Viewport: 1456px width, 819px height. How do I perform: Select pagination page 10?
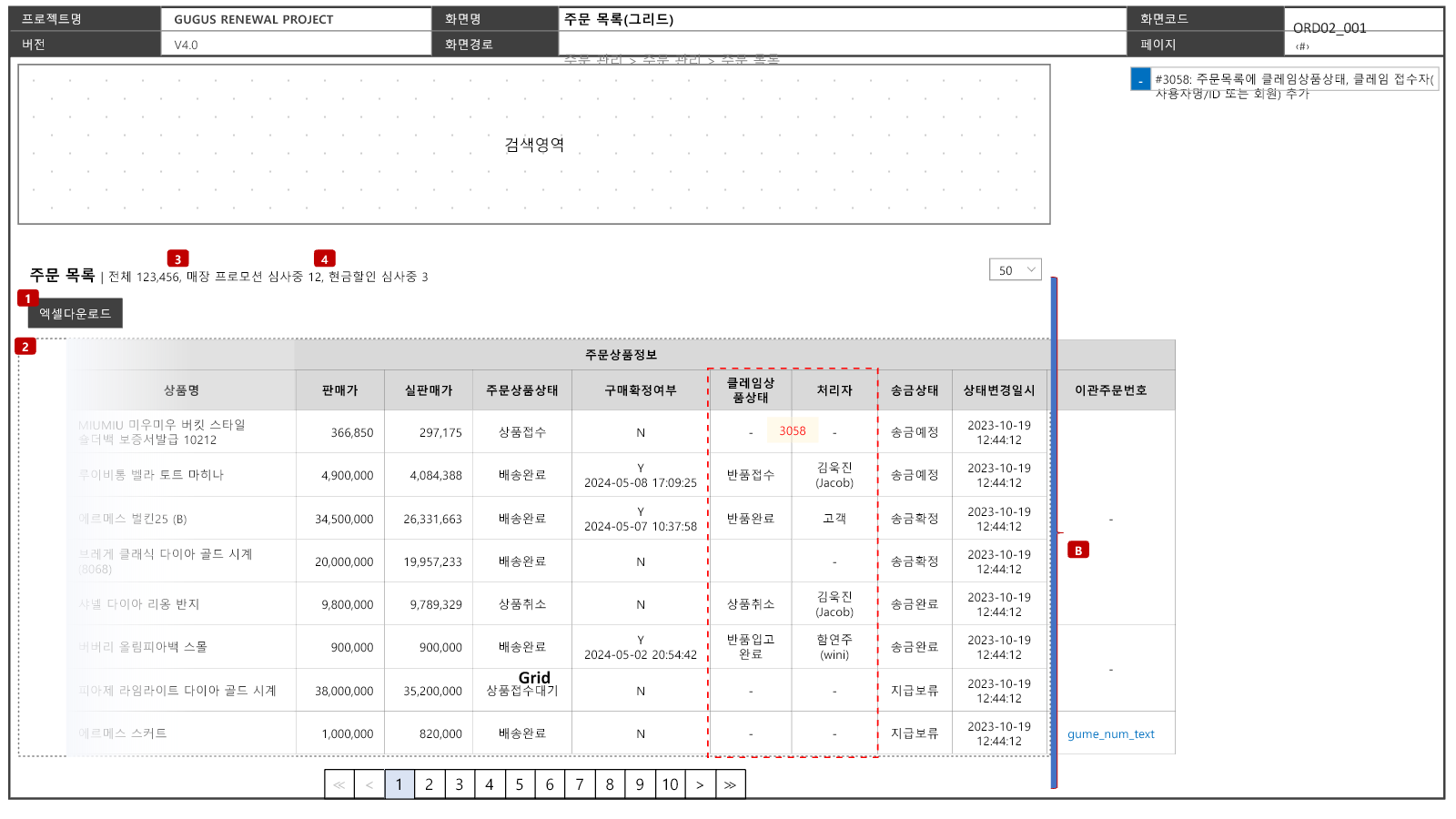coord(670,784)
